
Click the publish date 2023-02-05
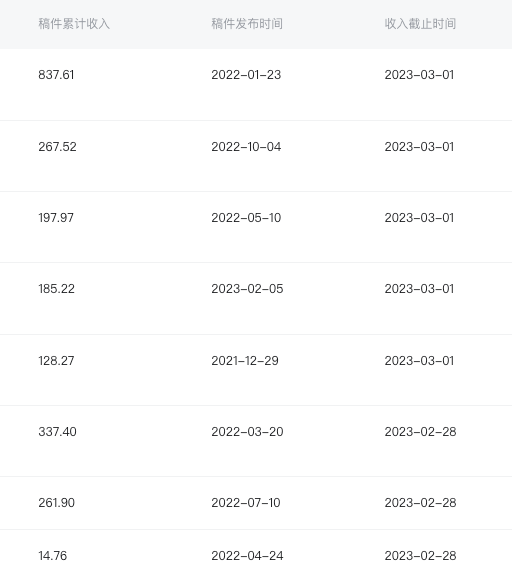(x=247, y=289)
